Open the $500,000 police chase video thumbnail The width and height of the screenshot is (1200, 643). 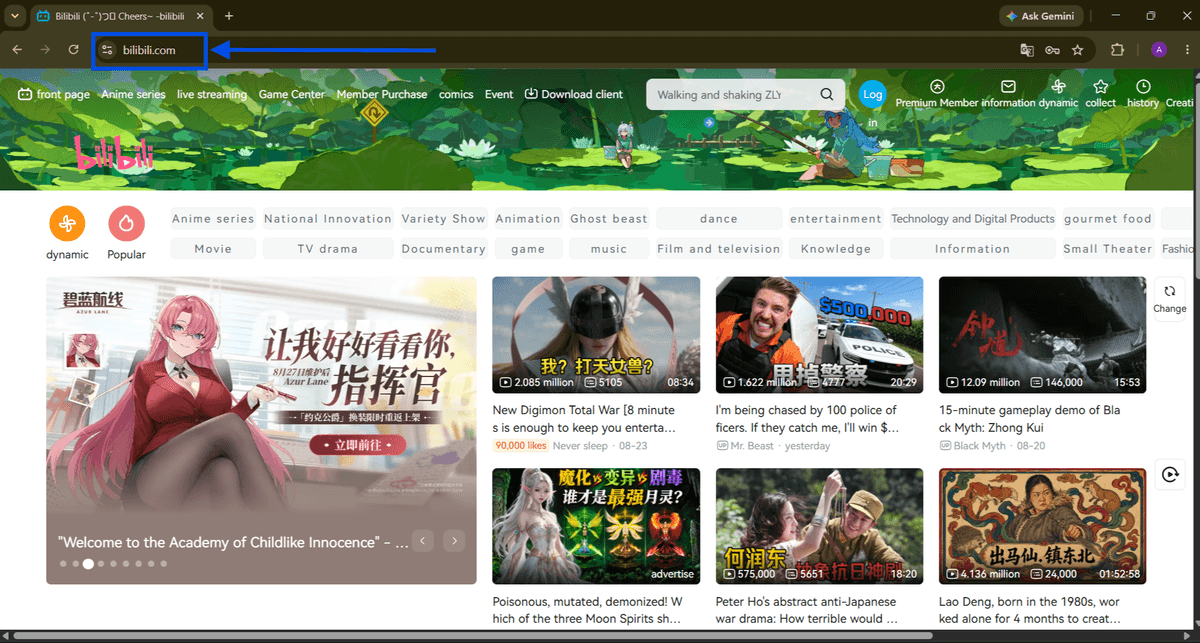pyautogui.click(x=819, y=335)
